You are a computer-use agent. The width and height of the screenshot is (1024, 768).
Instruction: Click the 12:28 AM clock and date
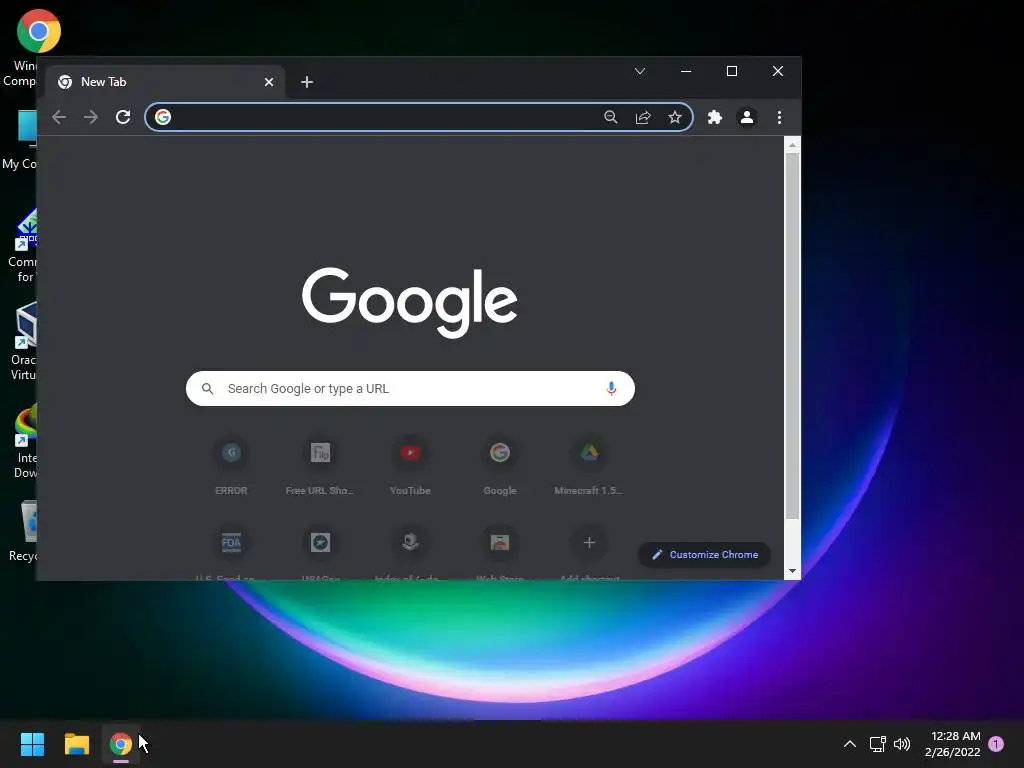click(953, 744)
